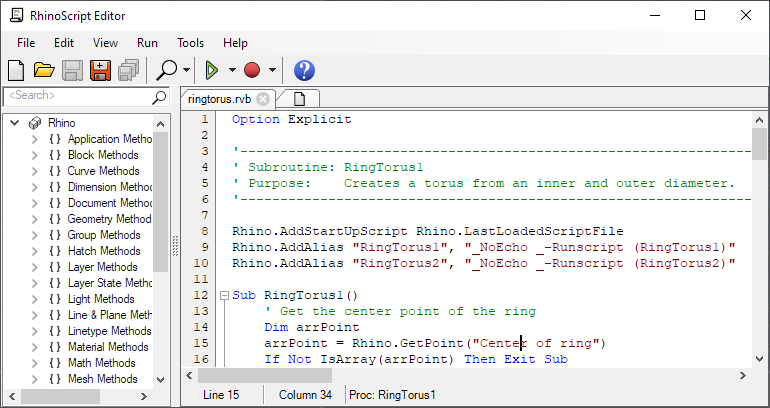Click the Find magnifier toolbar icon

point(166,70)
